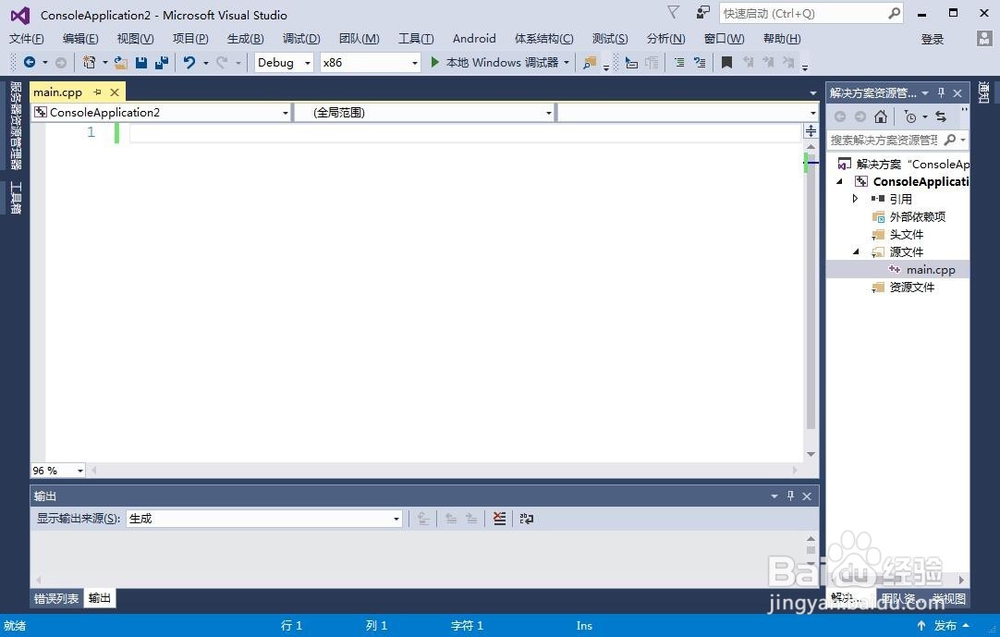Click the Feedback icon near Quick Launch
The image size is (1000, 637).
pos(703,13)
